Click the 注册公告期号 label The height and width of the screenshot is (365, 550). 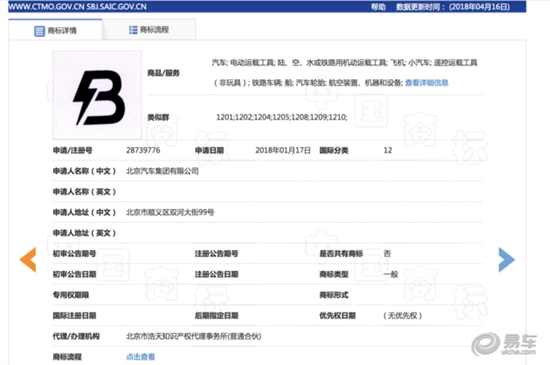(216, 254)
